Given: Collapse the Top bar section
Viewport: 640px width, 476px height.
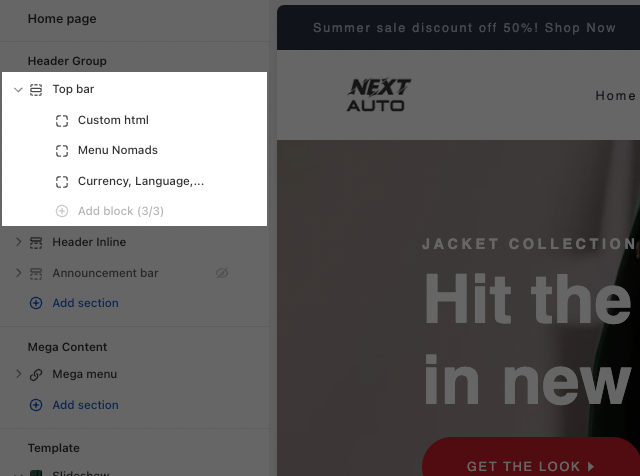Looking at the screenshot, I should (18, 89).
